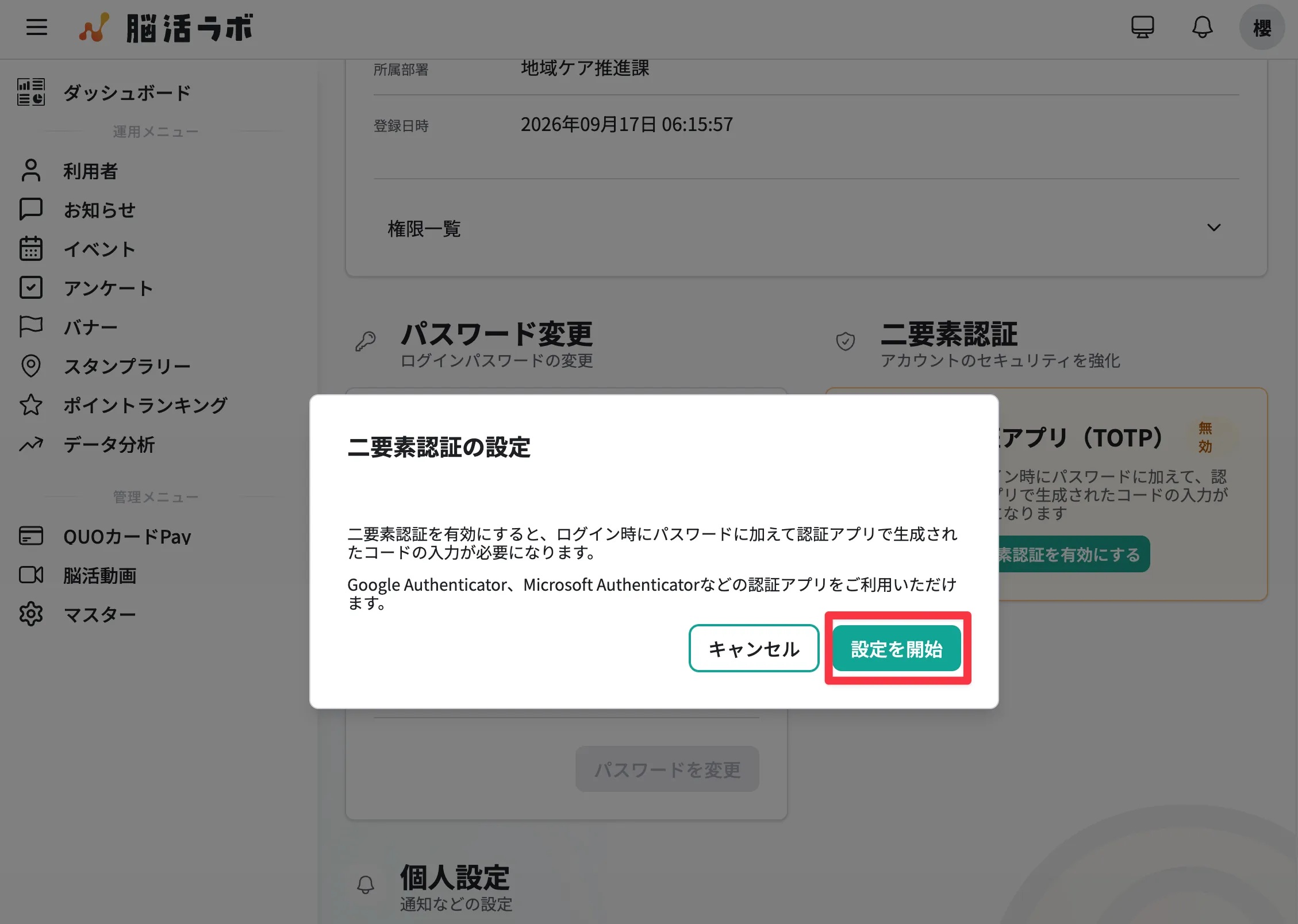
Task: Open バナー in the sidebar
Action: pyautogui.click(x=91, y=327)
